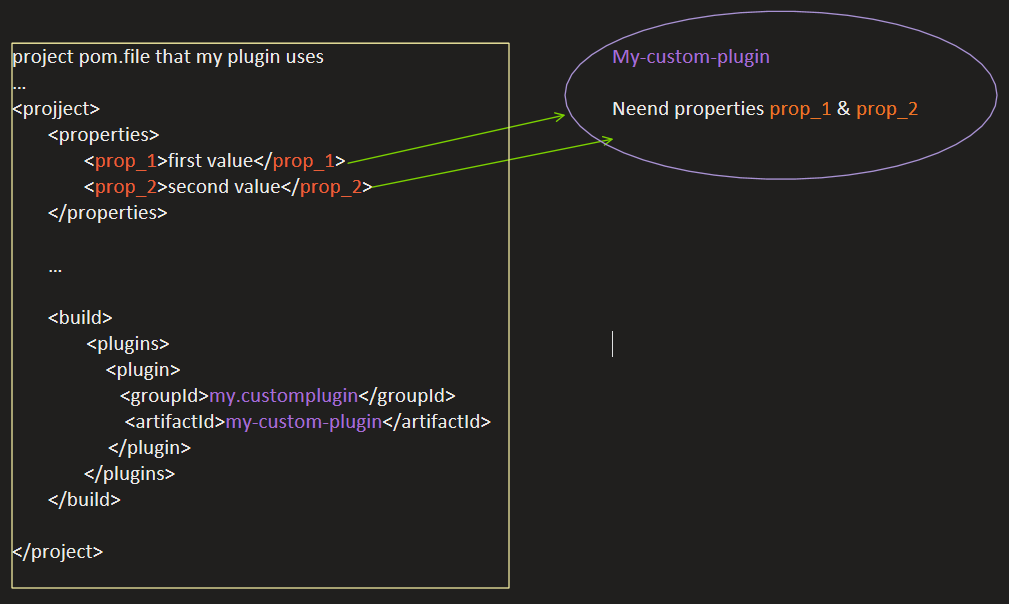Click the purple 'My-custom-plugin' title
1009x604 pixels.
(x=690, y=57)
